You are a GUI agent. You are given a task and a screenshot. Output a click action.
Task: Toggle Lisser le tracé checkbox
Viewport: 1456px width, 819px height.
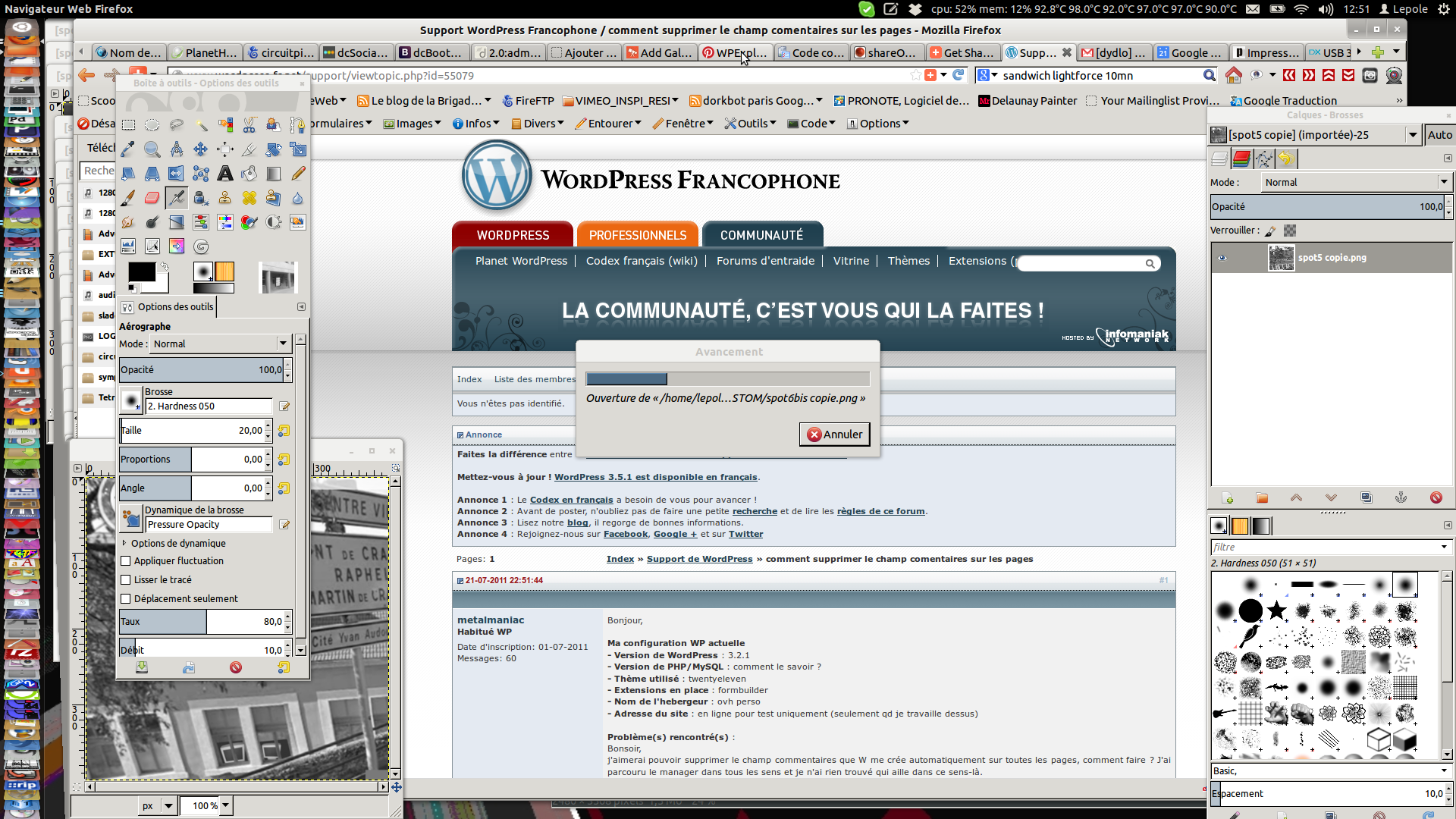pos(126,580)
